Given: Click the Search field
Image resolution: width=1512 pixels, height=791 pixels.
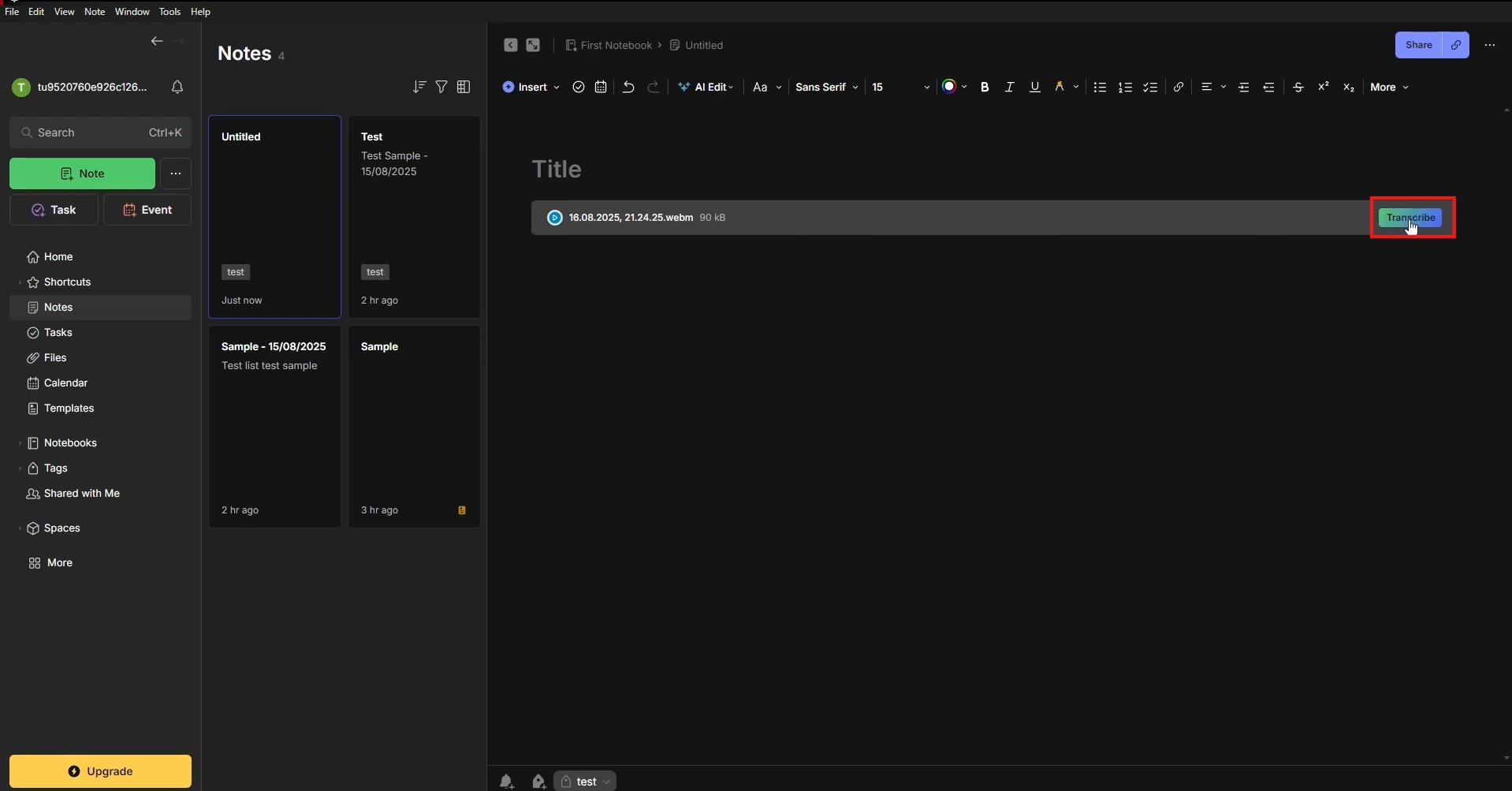Looking at the screenshot, I should (x=101, y=132).
